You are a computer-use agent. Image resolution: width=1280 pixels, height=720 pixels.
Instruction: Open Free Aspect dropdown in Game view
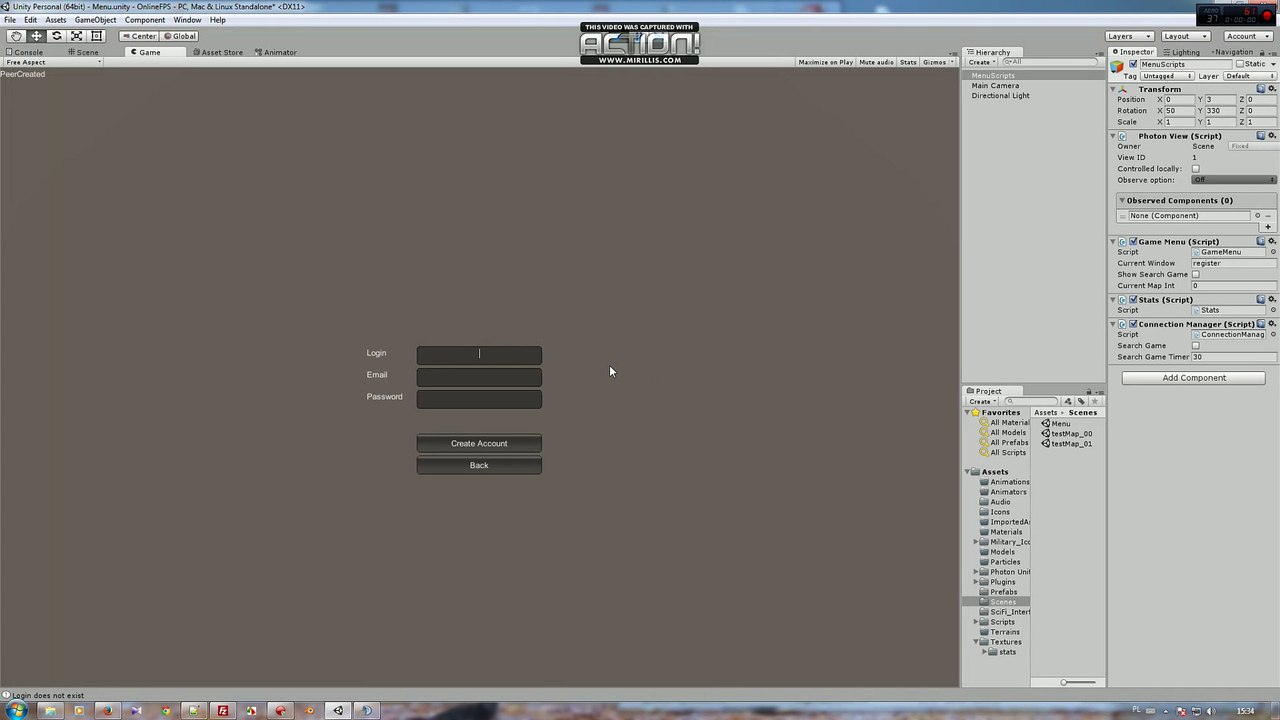coord(52,62)
